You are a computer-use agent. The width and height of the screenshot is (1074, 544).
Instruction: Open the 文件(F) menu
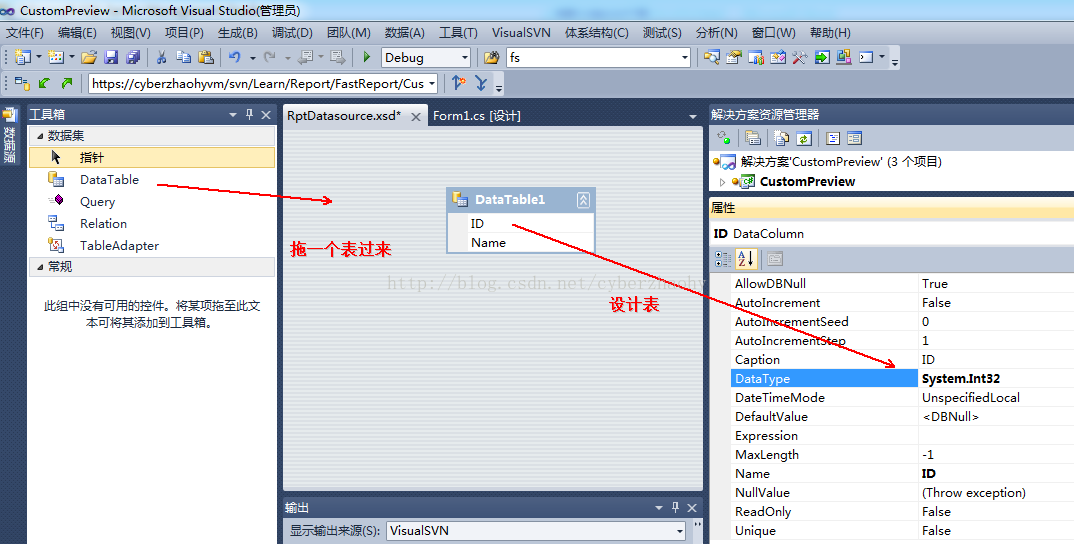coord(25,33)
